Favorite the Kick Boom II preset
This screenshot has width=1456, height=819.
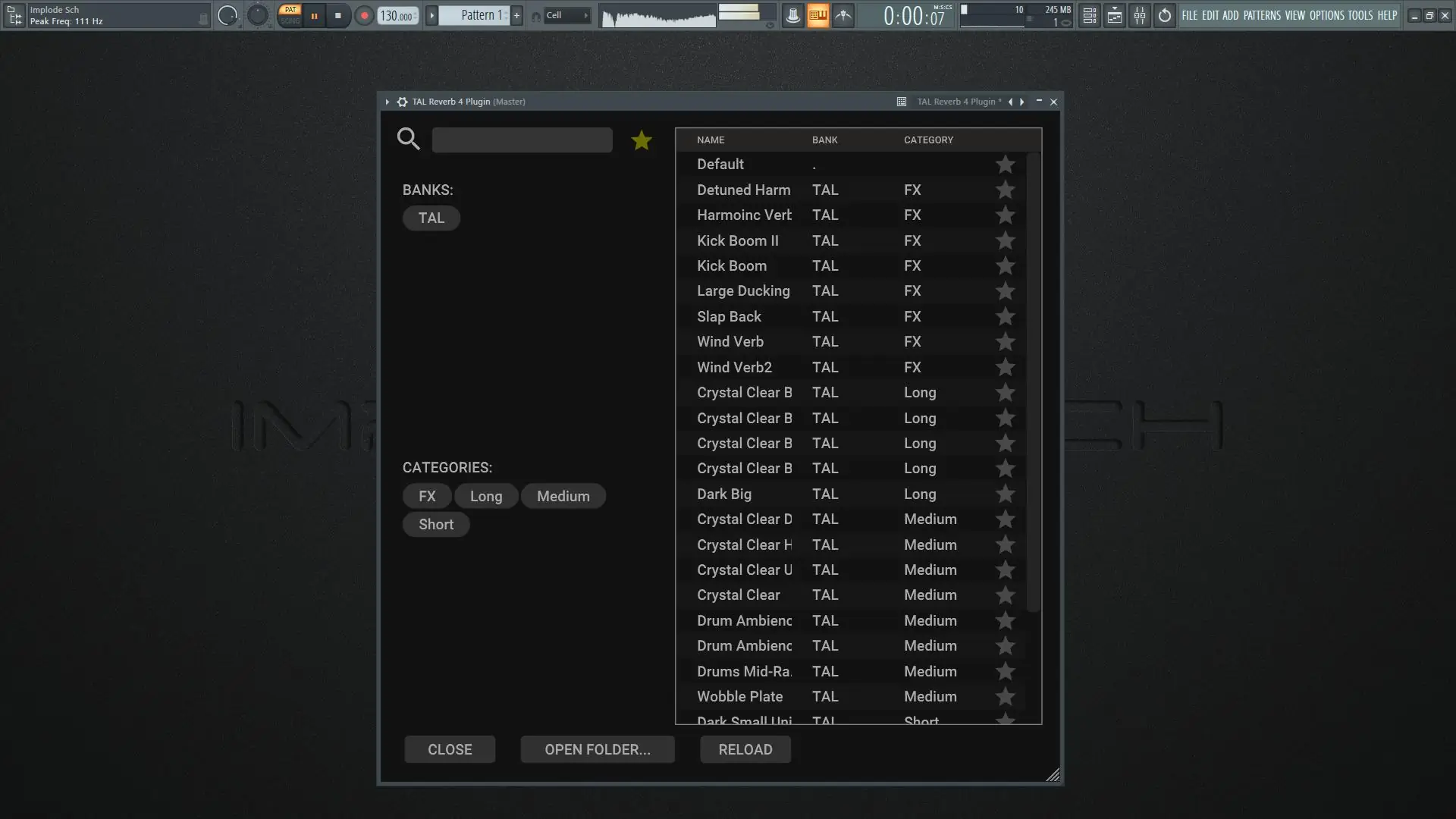click(1005, 240)
